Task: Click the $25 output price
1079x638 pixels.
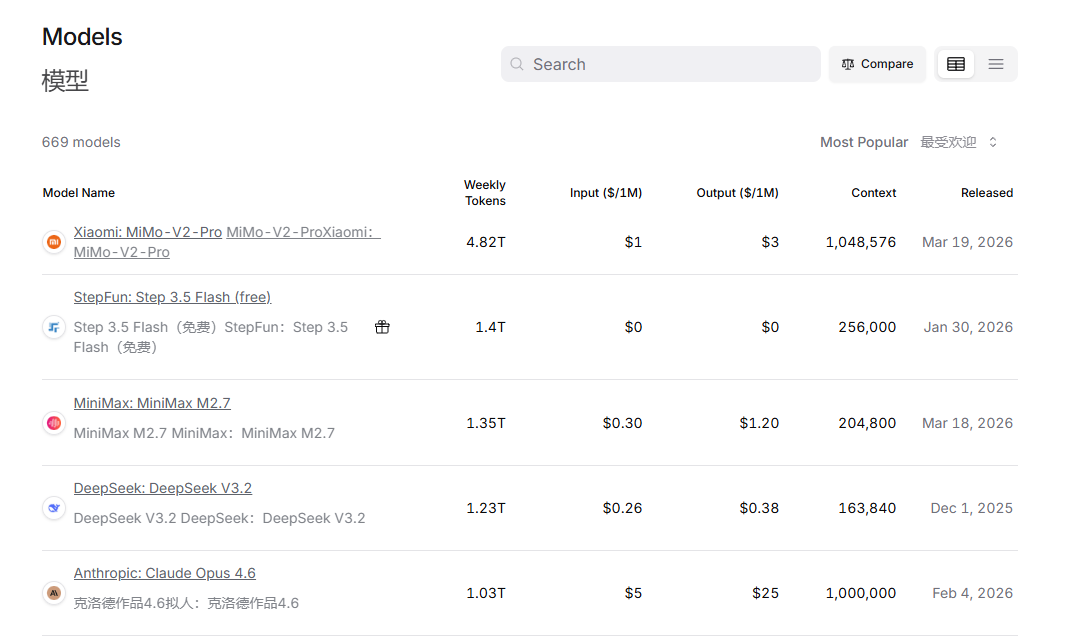Action: [x=765, y=593]
